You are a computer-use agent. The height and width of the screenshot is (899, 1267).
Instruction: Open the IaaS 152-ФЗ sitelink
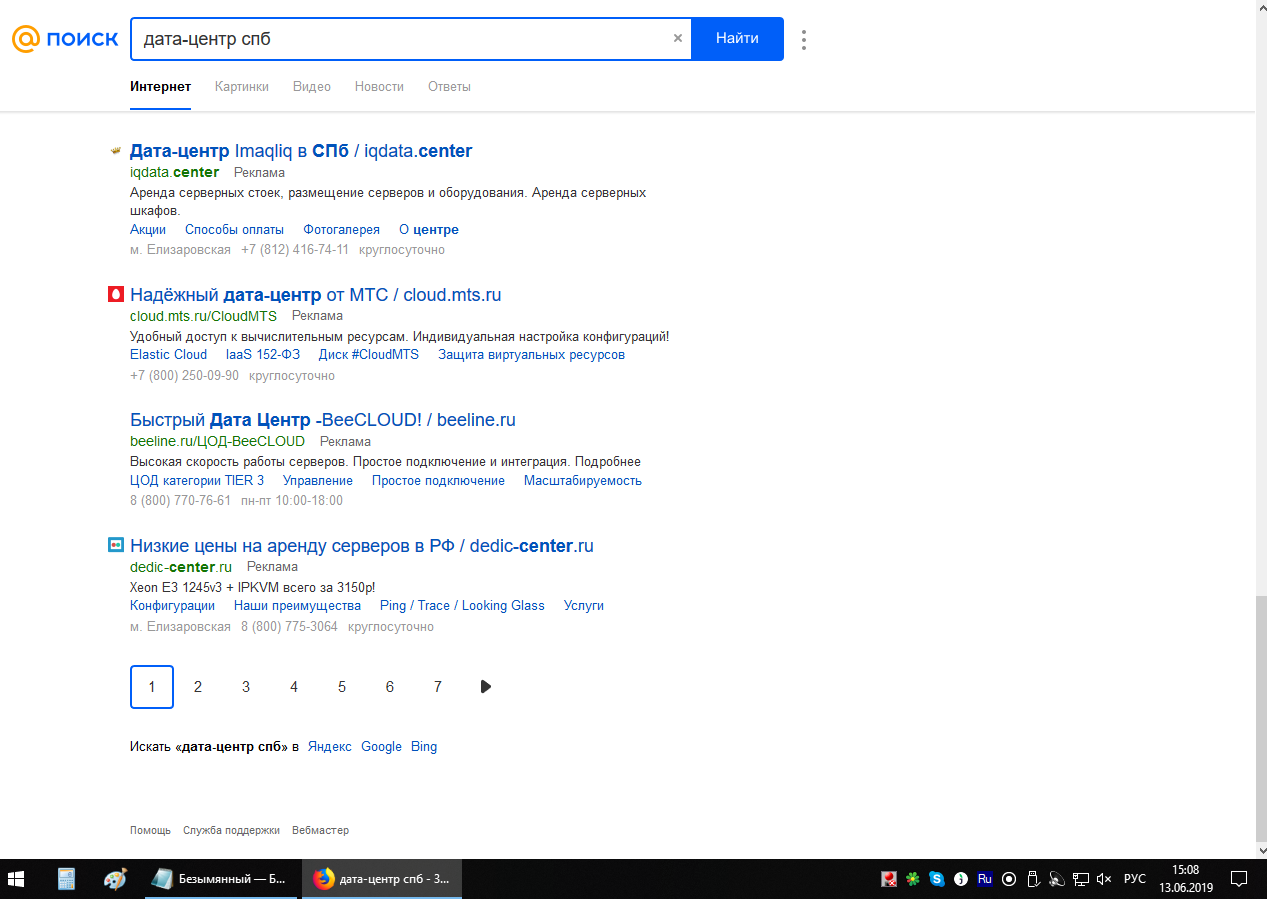(x=263, y=355)
